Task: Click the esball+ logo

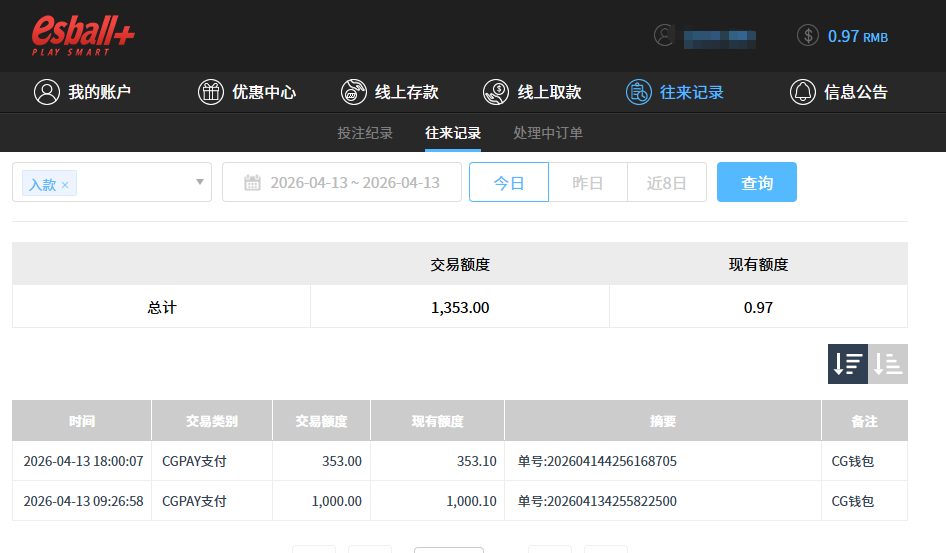Action: 83,35
